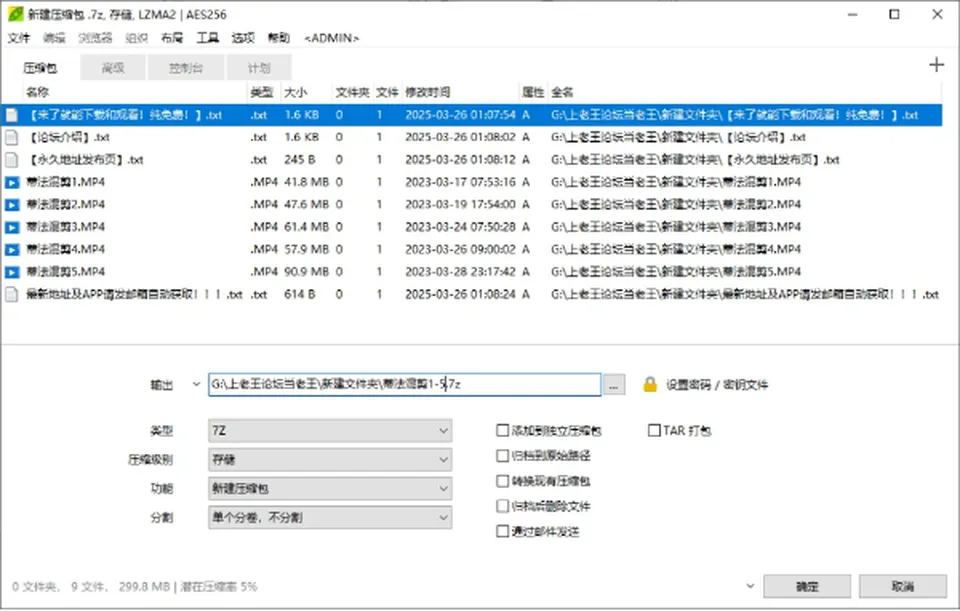The height and width of the screenshot is (611, 960).
Task: Click the icon of the selected .txt file modified 01:07:54
Action: coord(12,114)
